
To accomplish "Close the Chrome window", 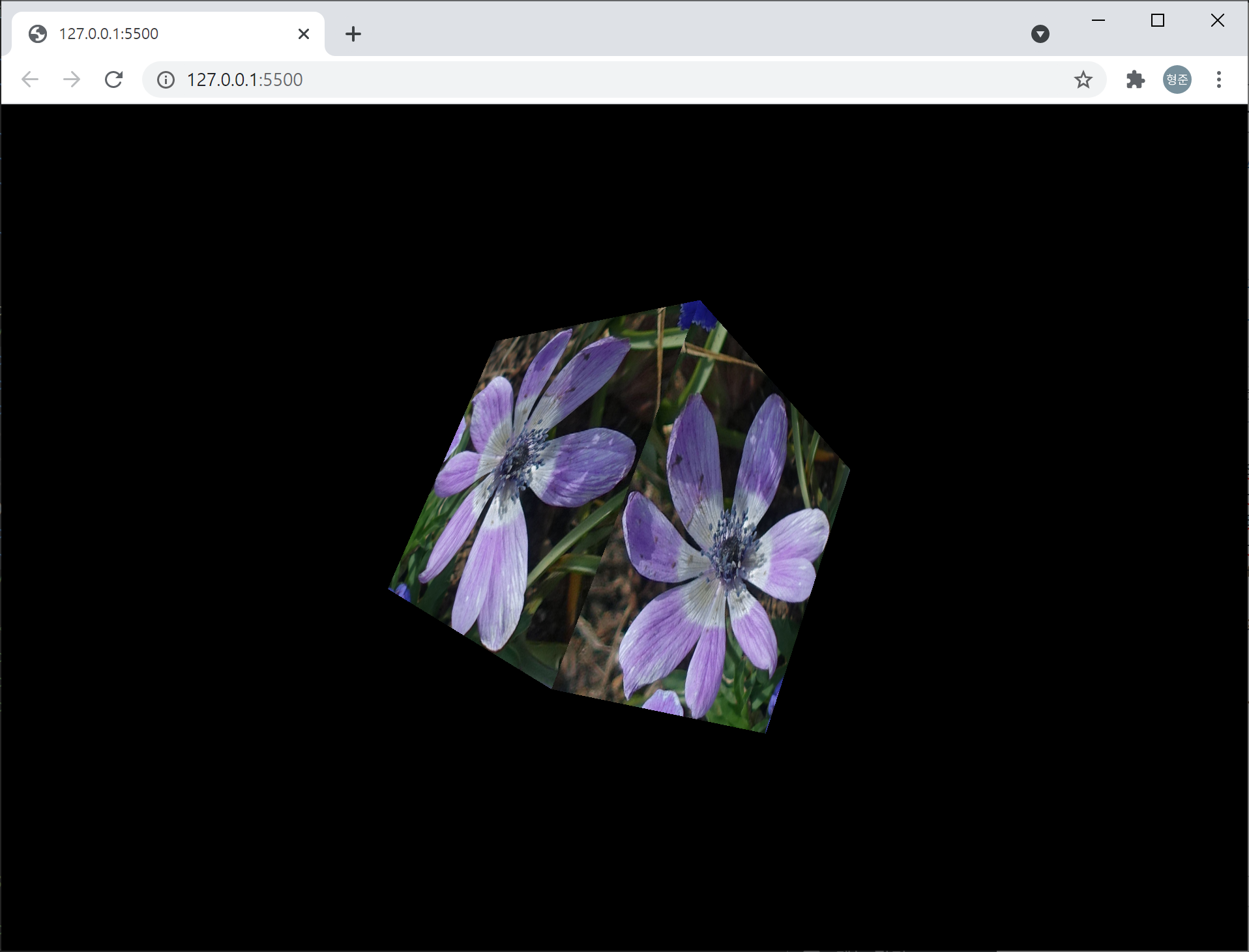I will [1218, 21].
